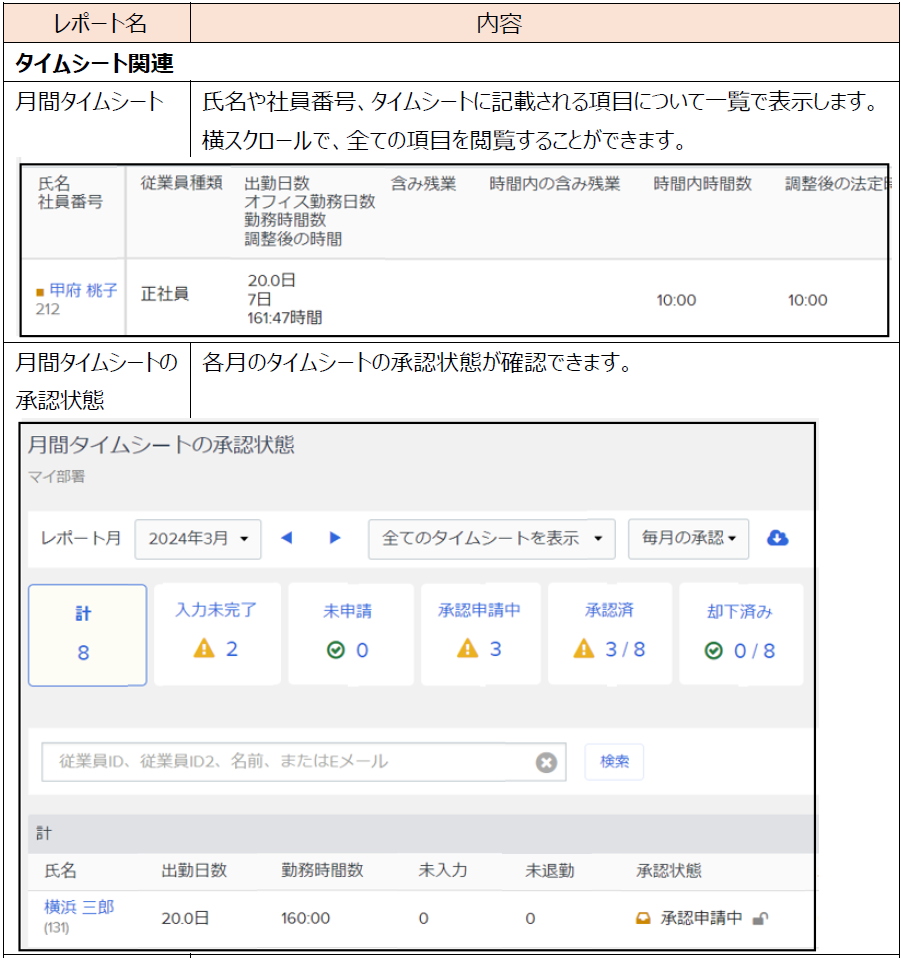This screenshot has width=901, height=958.
Task: Open employee link 甲府 桃子
Action: (83, 290)
